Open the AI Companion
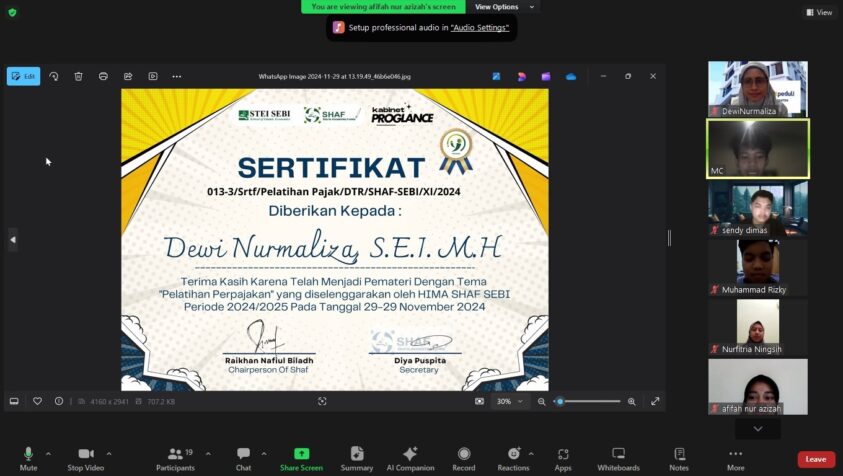This screenshot has height=476, width=843. click(410, 458)
